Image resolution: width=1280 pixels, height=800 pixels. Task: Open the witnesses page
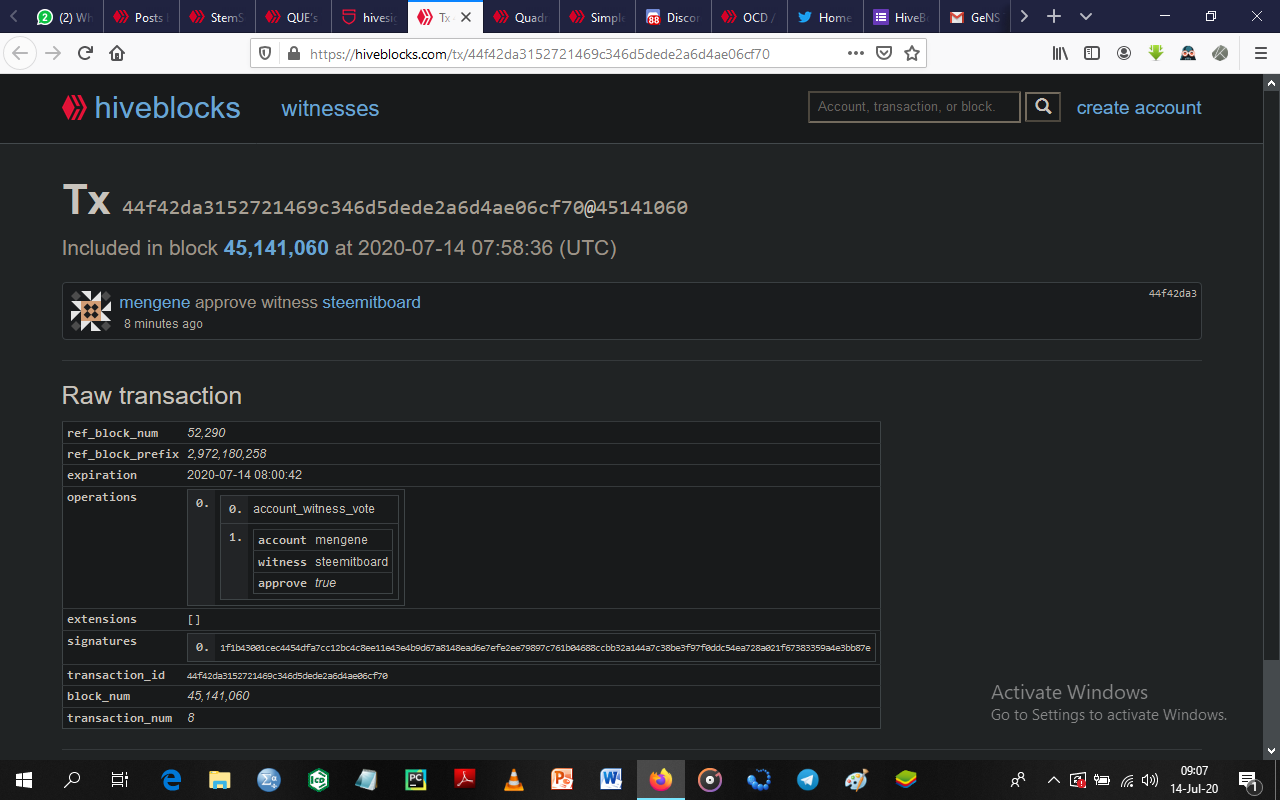[x=330, y=108]
